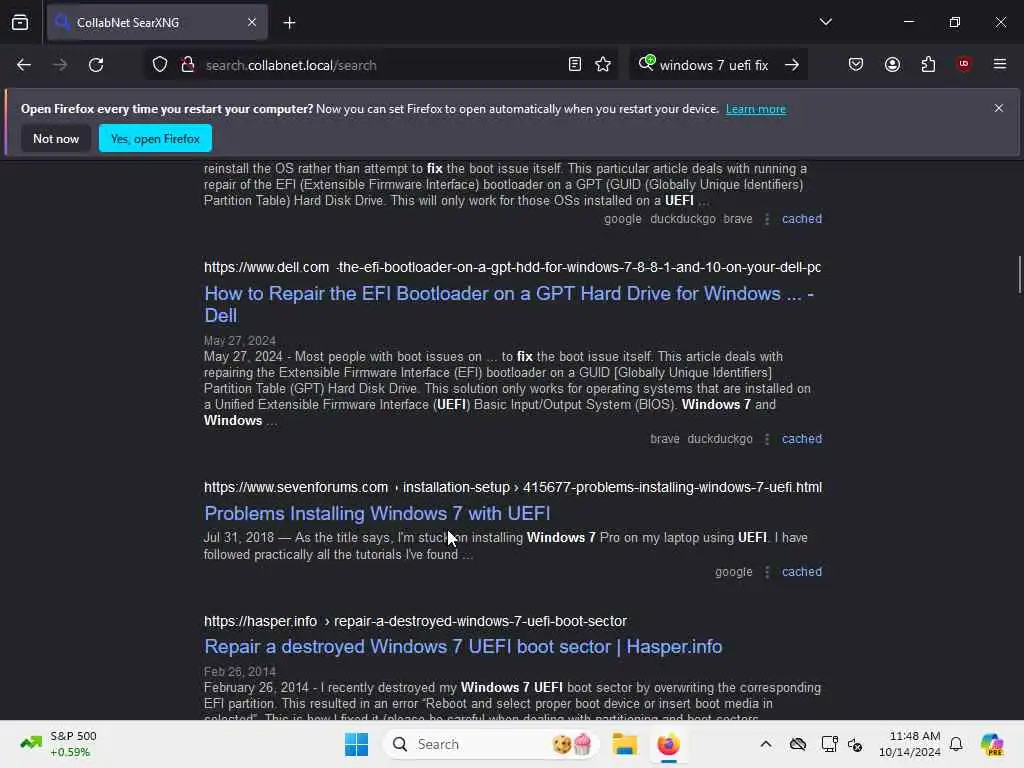Open the sound muted tray icon
Viewport: 1024px width, 768px height.
pos(855,744)
